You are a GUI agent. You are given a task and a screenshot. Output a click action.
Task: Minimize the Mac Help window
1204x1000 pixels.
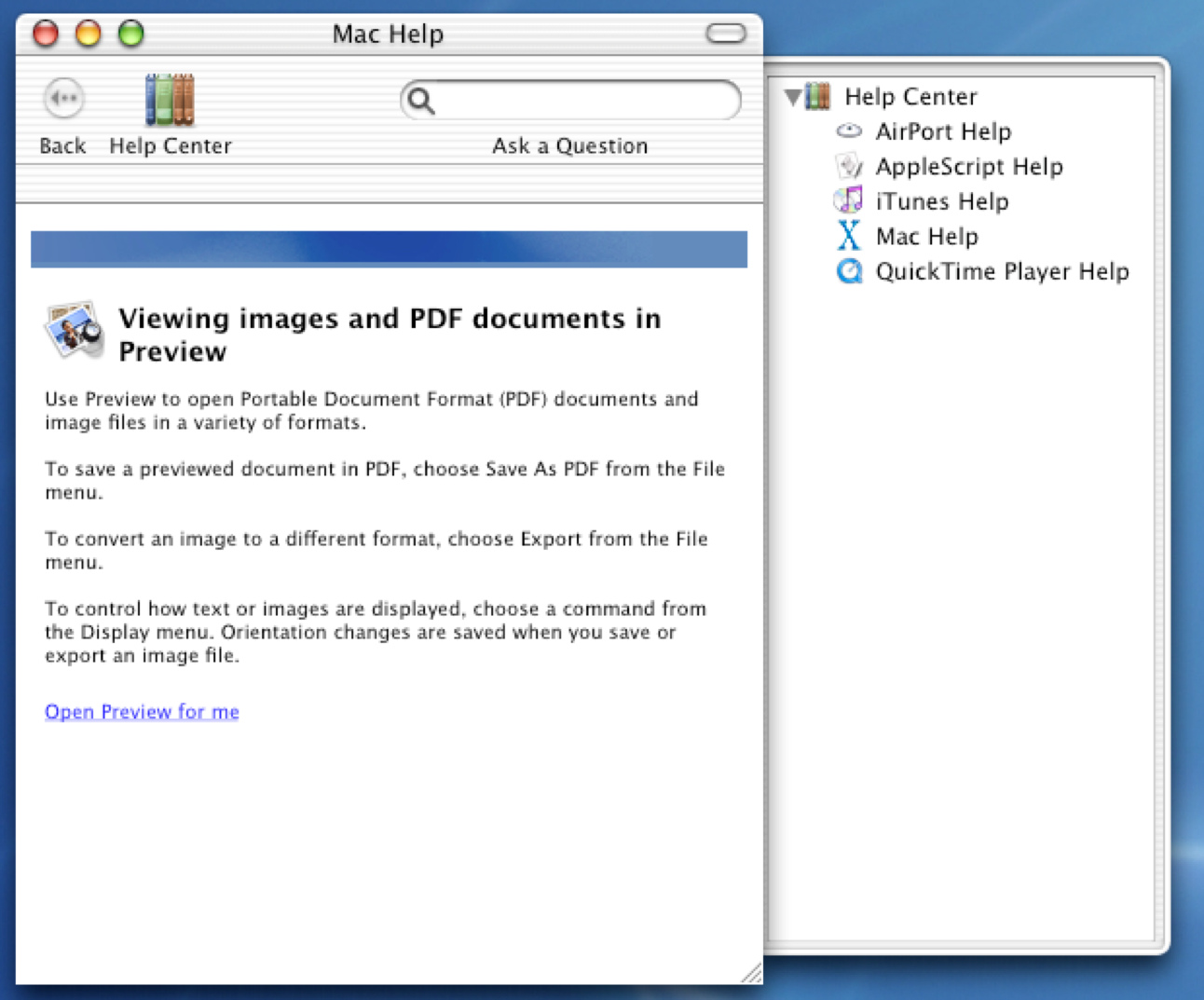pos(89,34)
